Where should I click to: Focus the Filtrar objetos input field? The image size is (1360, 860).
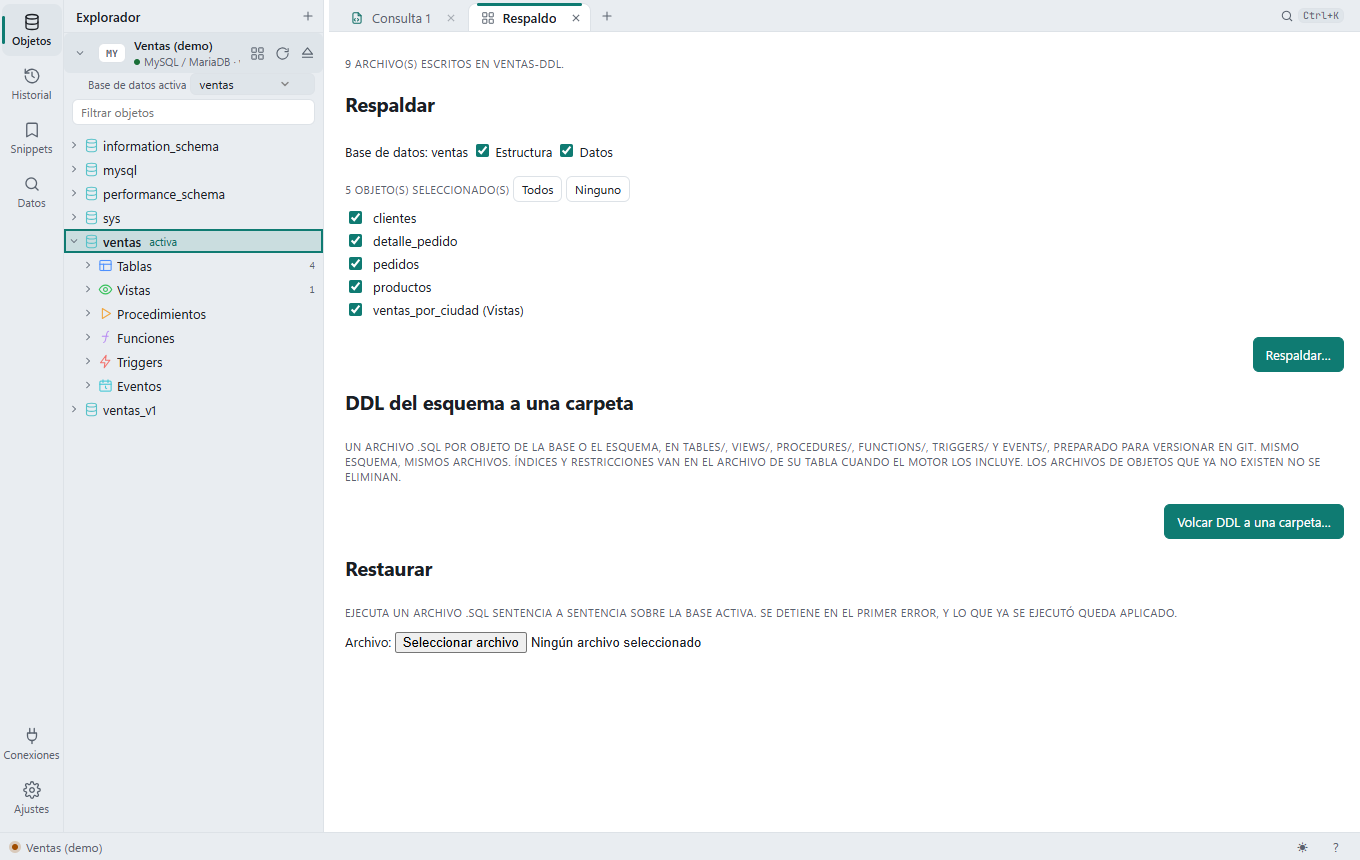[194, 112]
